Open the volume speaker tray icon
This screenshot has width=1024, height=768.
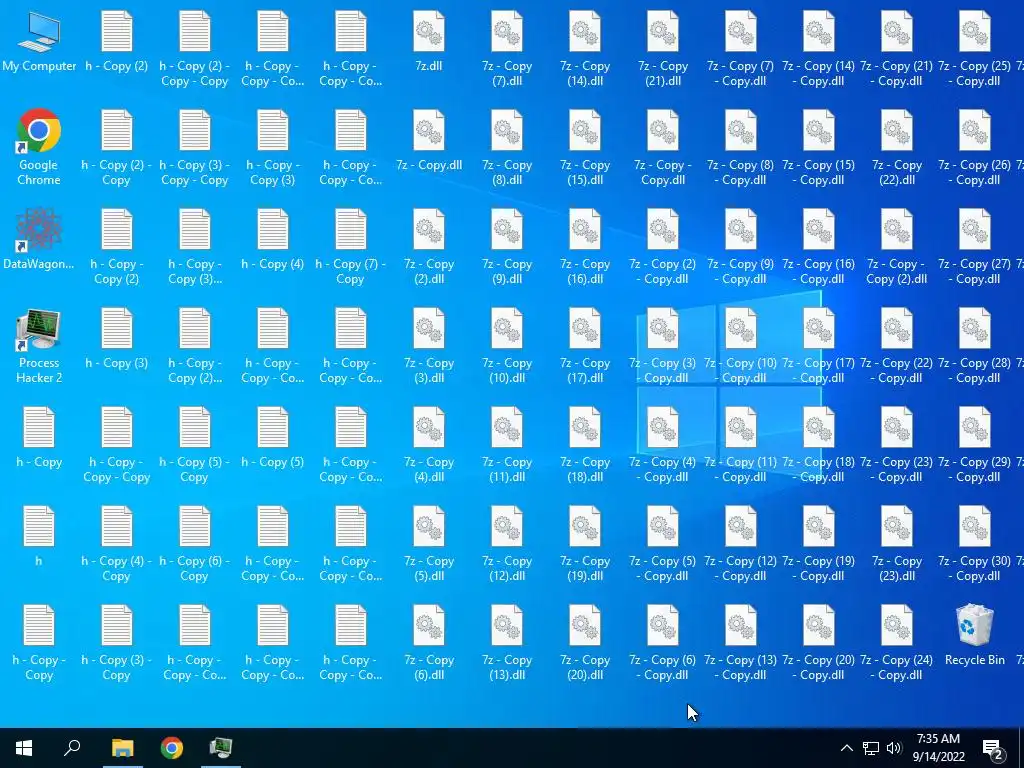894,748
